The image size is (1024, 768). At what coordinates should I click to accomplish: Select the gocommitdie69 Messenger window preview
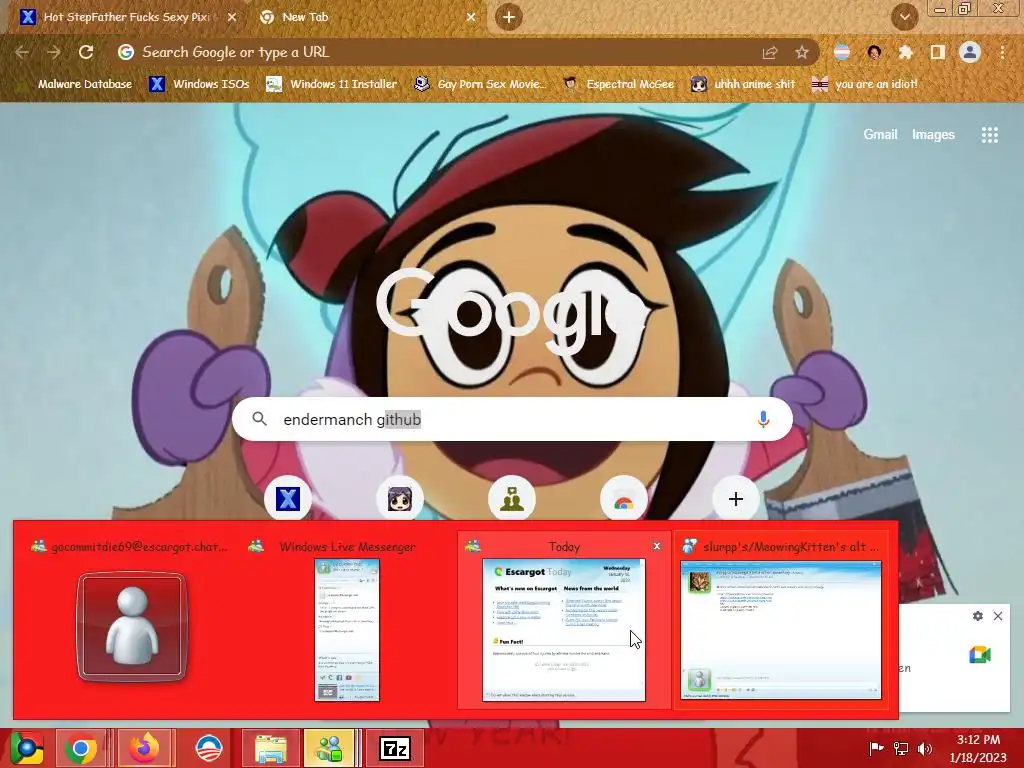130,618
